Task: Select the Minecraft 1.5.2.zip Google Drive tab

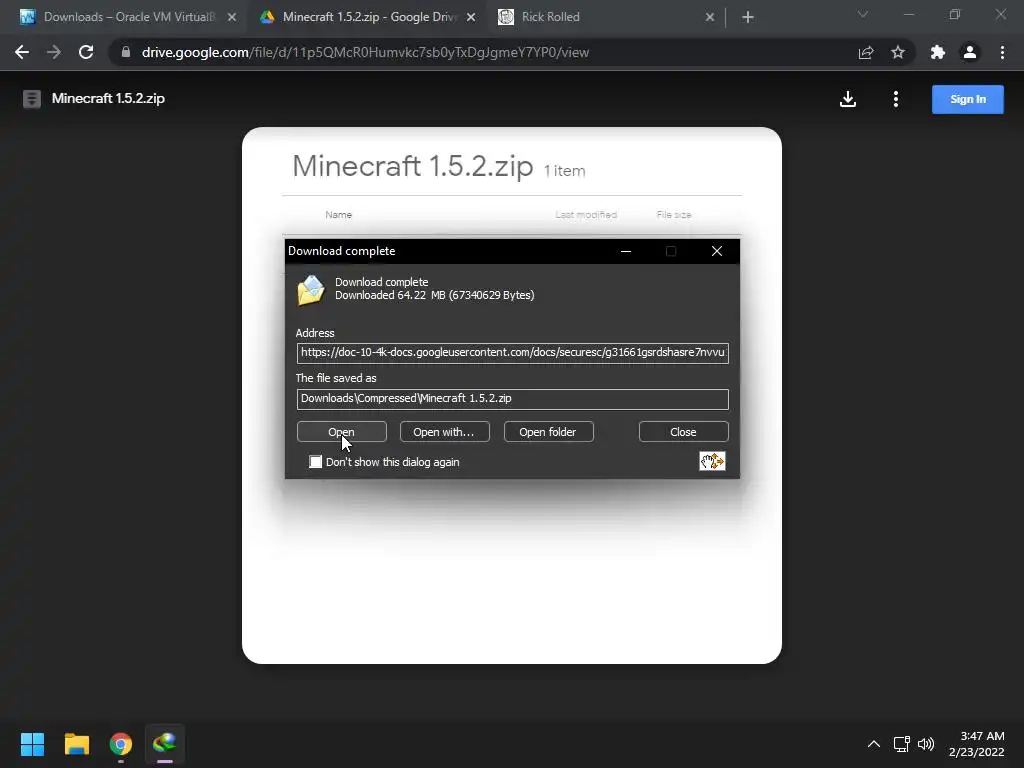Action: click(x=368, y=17)
